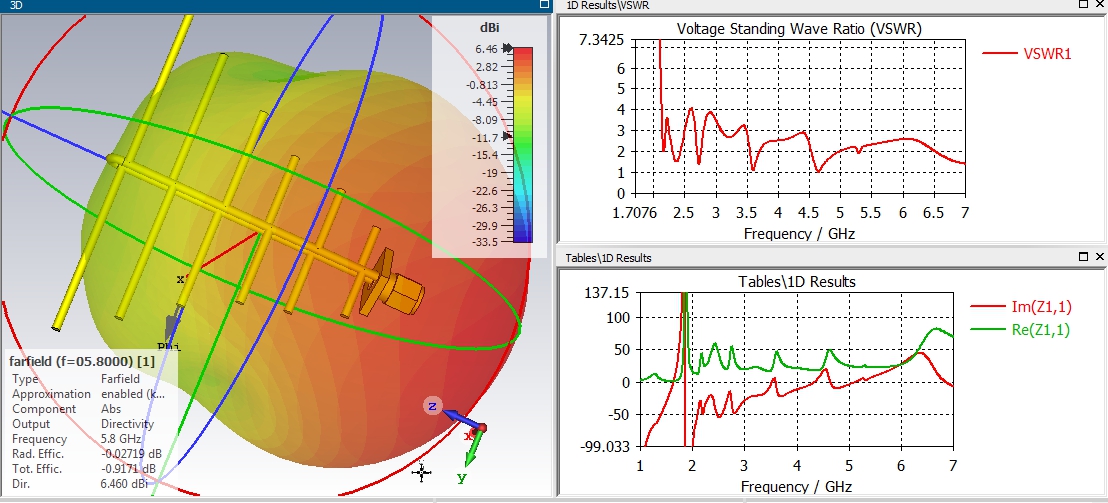Click the 5.8 GHz frequency value in the farfield info
Image resolution: width=1108 pixels, height=503 pixels.
(121, 439)
